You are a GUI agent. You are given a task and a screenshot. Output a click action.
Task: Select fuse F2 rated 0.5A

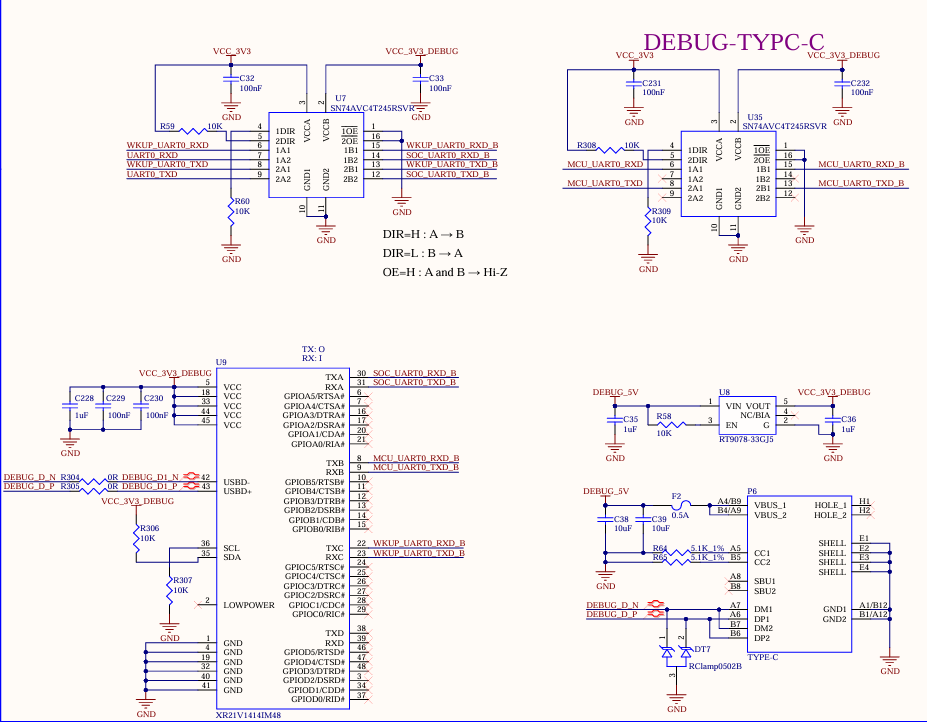681,505
